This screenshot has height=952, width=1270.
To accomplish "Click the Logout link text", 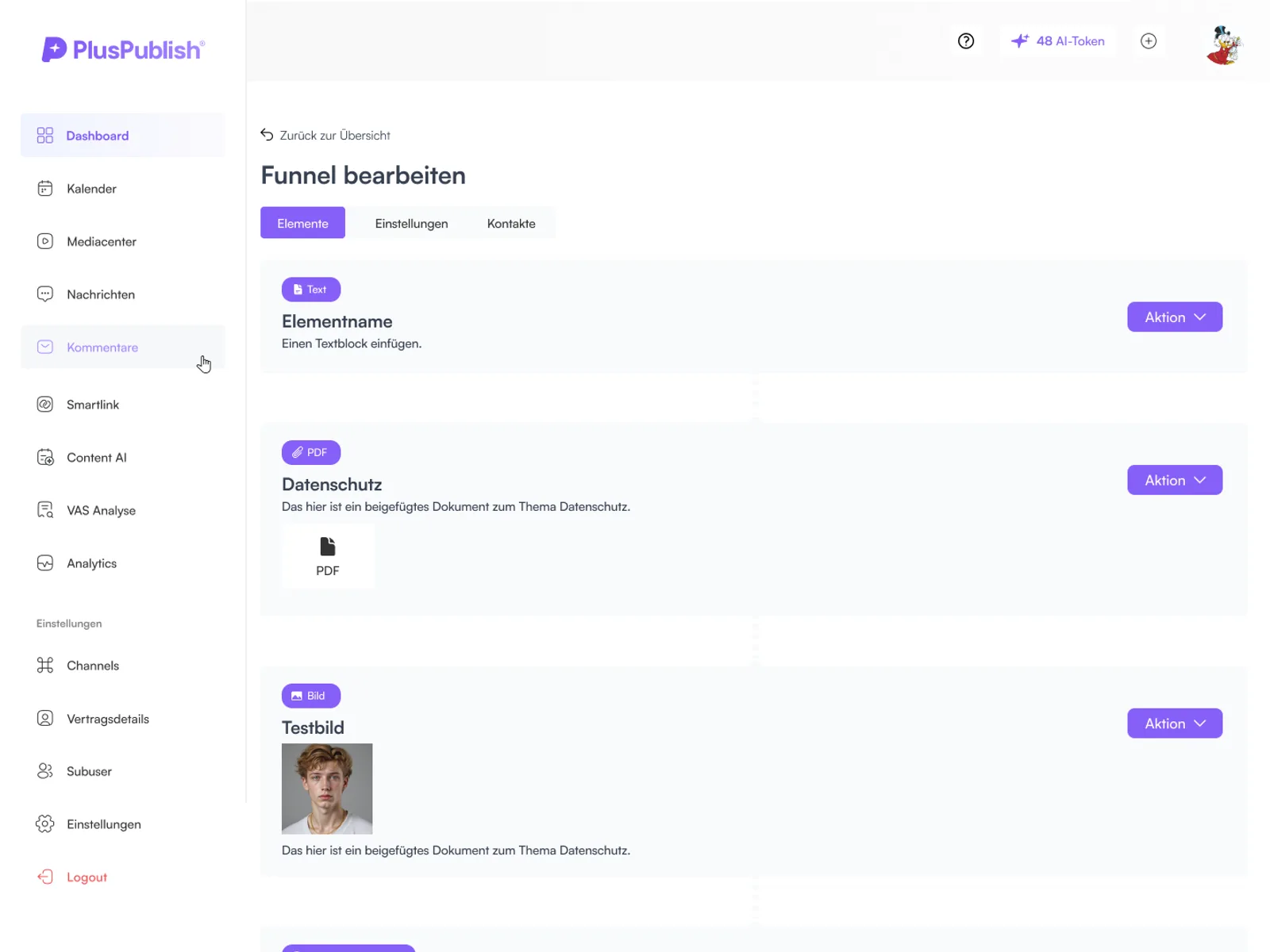I will (x=87, y=877).
